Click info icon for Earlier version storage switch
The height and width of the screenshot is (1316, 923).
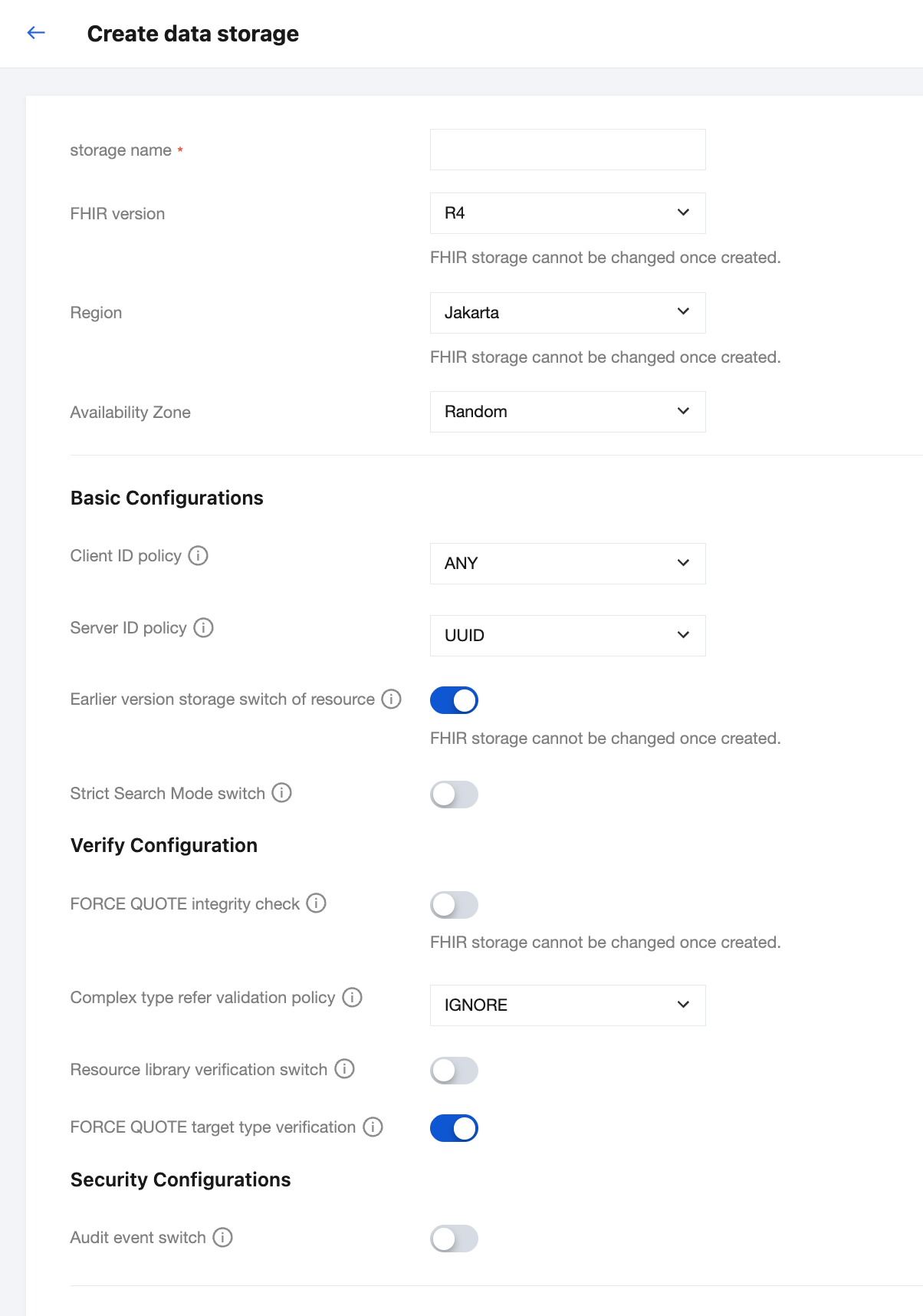click(x=391, y=699)
